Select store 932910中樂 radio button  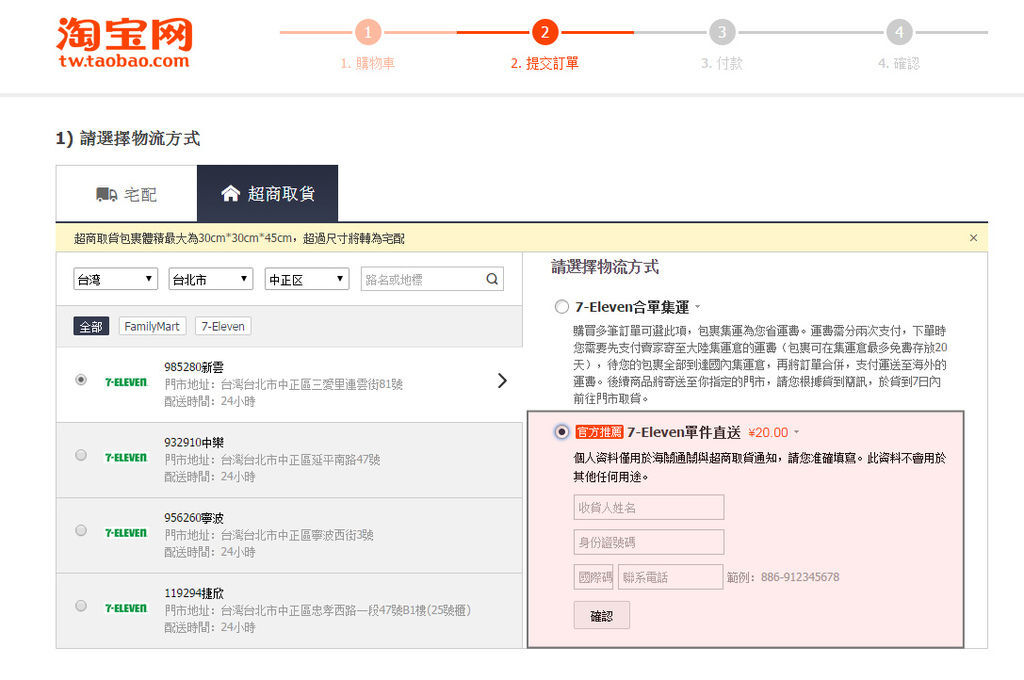click(81, 455)
